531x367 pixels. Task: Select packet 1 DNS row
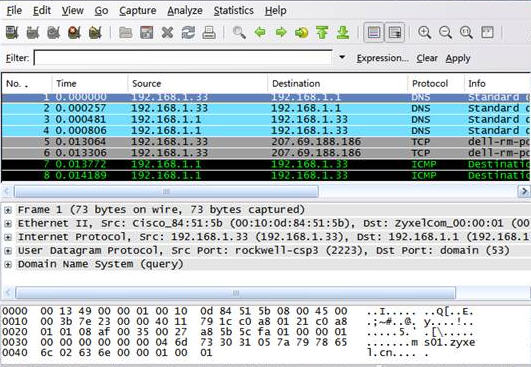[x=266, y=98]
